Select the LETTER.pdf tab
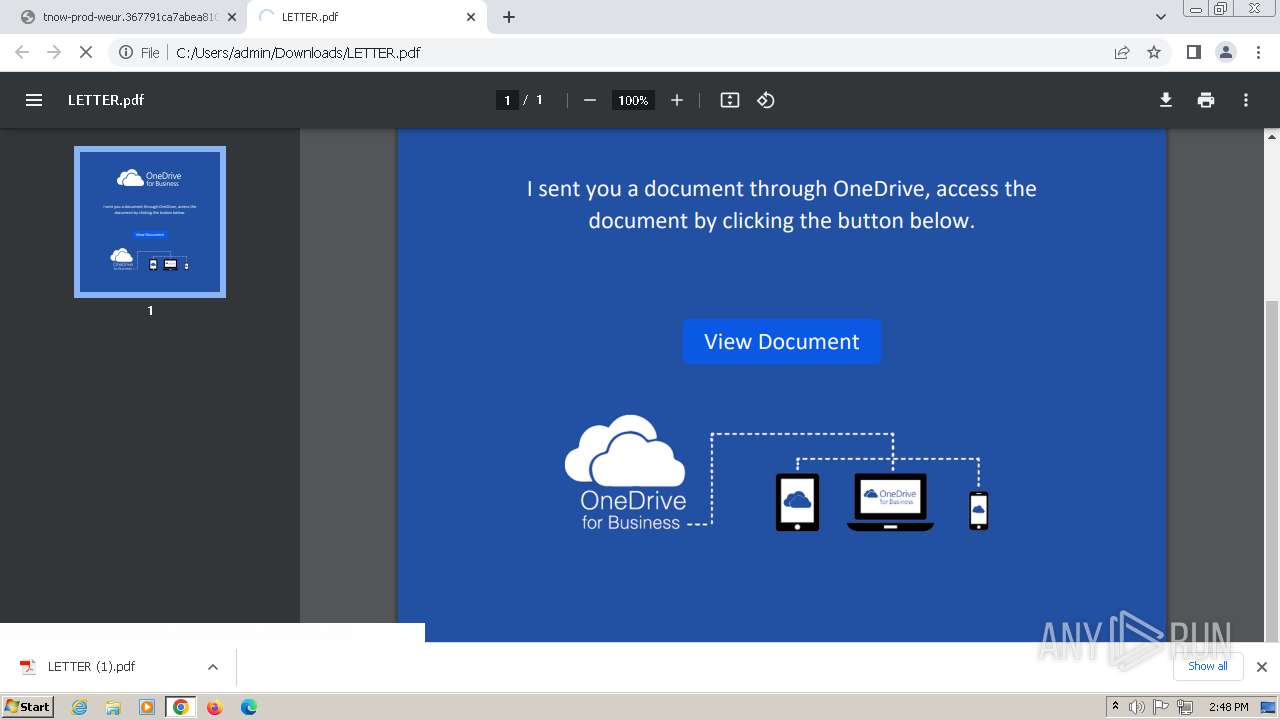This screenshot has height=720, width=1280. (367, 17)
